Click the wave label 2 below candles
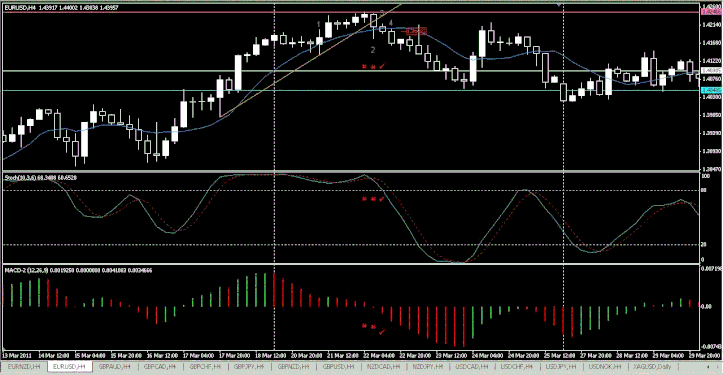Screen dimensions: 723x375 pyautogui.click(x=373, y=50)
